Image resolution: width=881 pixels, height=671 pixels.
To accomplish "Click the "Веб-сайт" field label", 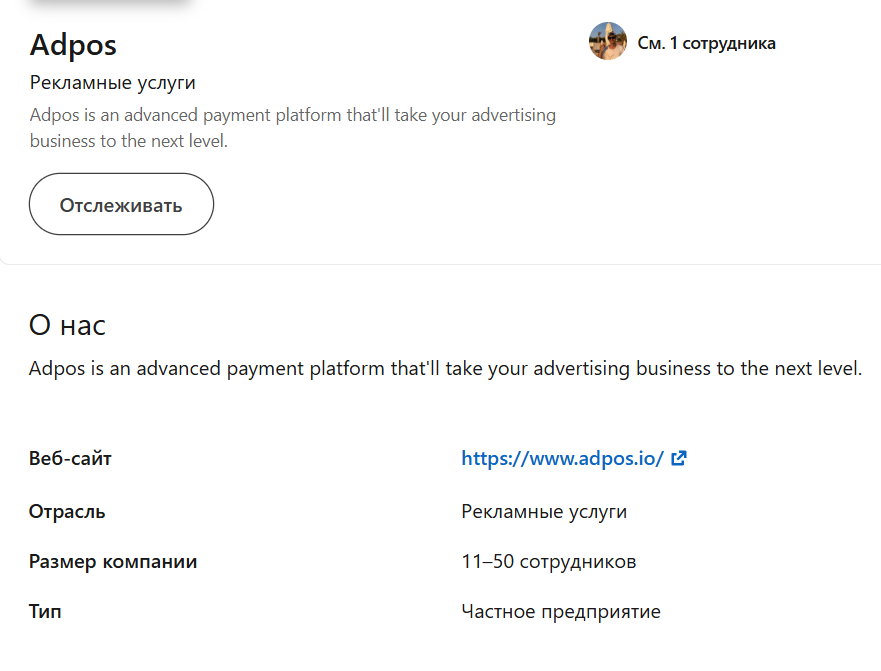I will click(x=70, y=459).
